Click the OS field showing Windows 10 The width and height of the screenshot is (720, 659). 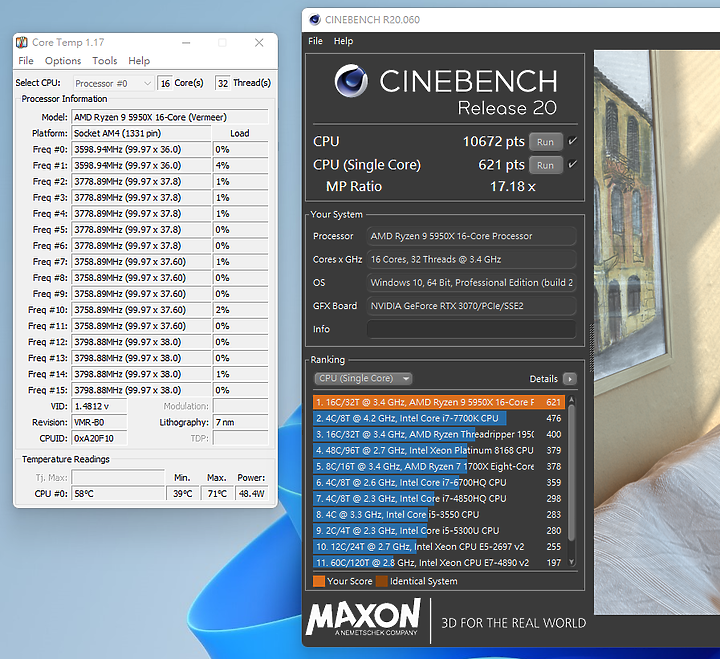(471, 282)
